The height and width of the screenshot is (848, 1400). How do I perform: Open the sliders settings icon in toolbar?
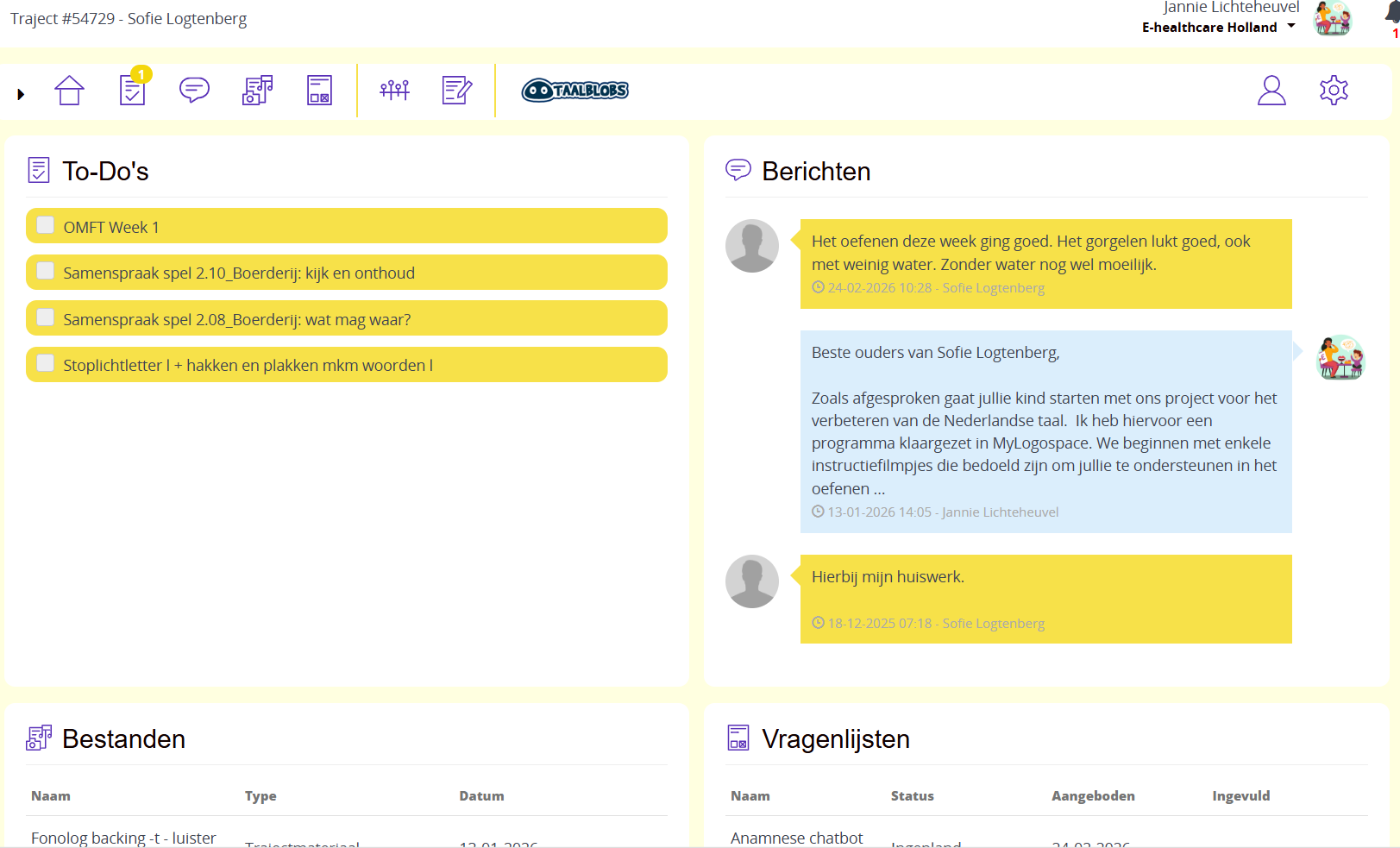pos(394,90)
